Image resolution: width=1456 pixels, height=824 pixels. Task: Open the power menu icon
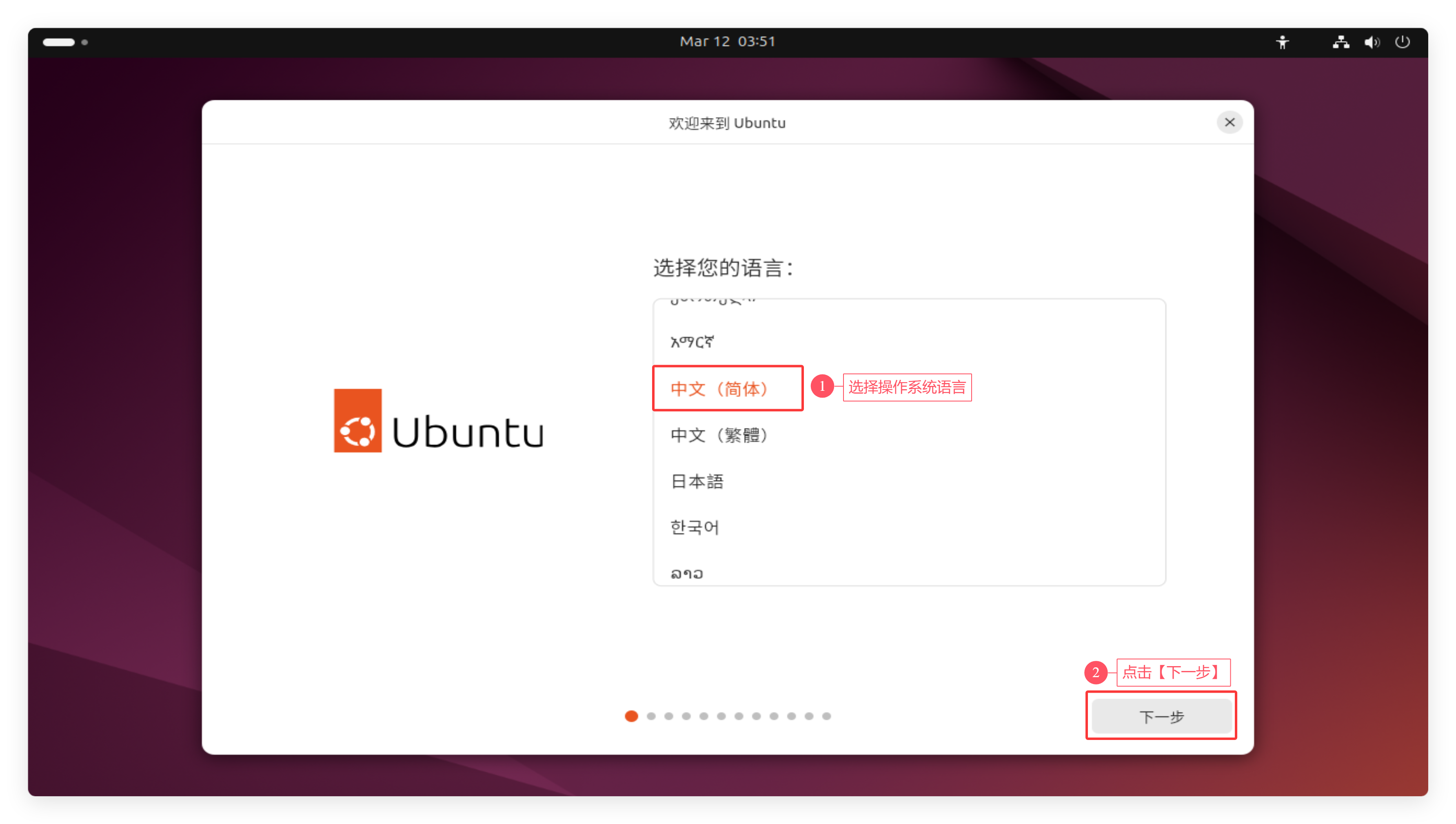tap(1402, 42)
